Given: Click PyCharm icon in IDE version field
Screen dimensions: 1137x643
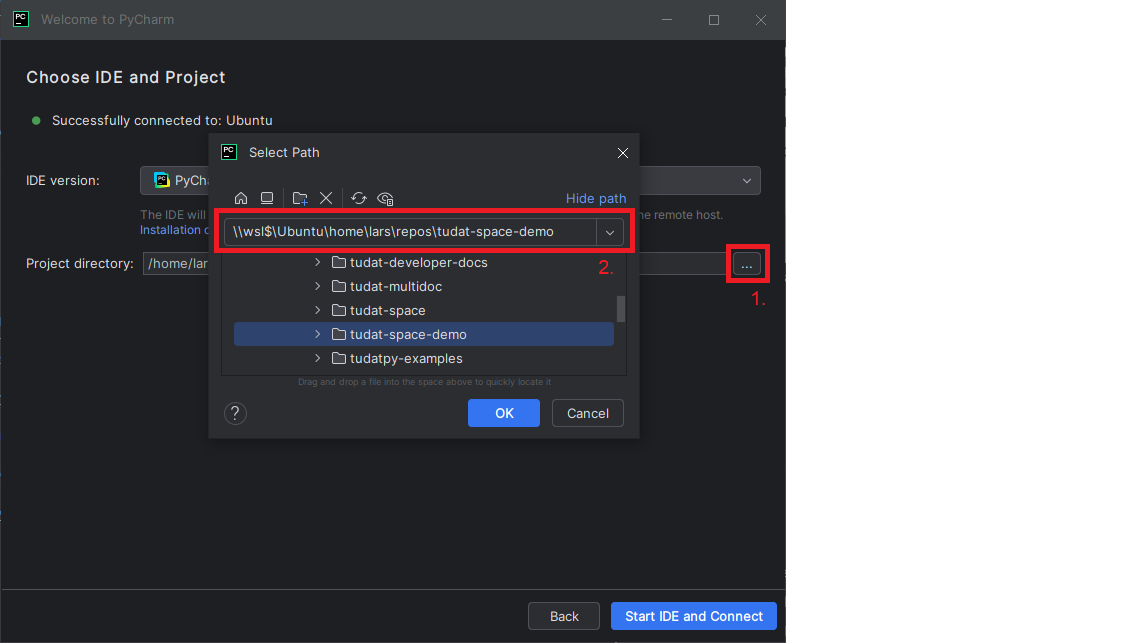Looking at the screenshot, I should click(162, 180).
